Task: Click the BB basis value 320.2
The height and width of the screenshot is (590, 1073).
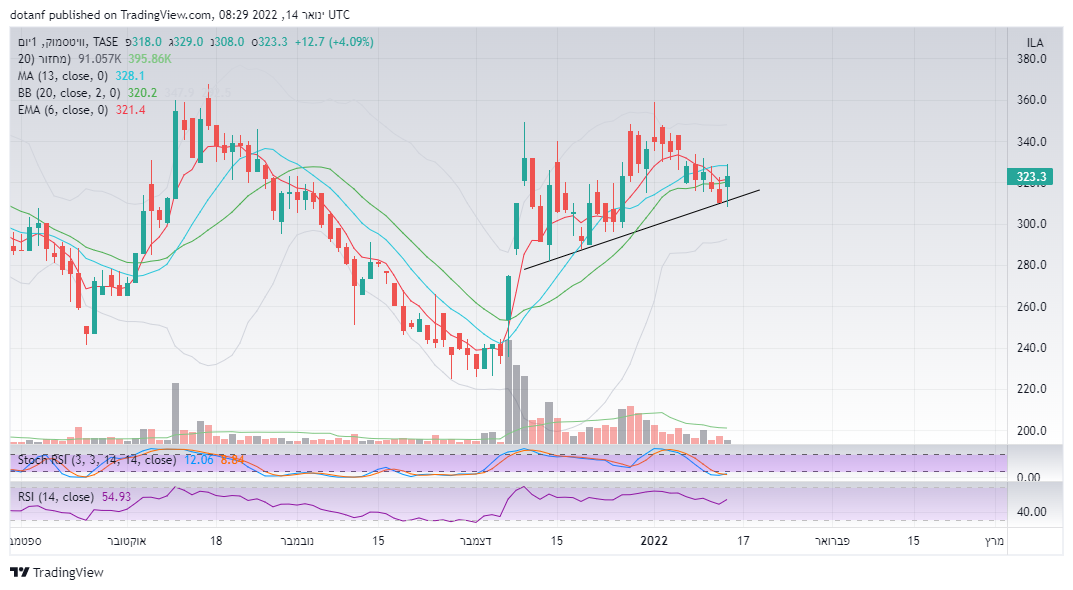Action: click(x=142, y=93)
